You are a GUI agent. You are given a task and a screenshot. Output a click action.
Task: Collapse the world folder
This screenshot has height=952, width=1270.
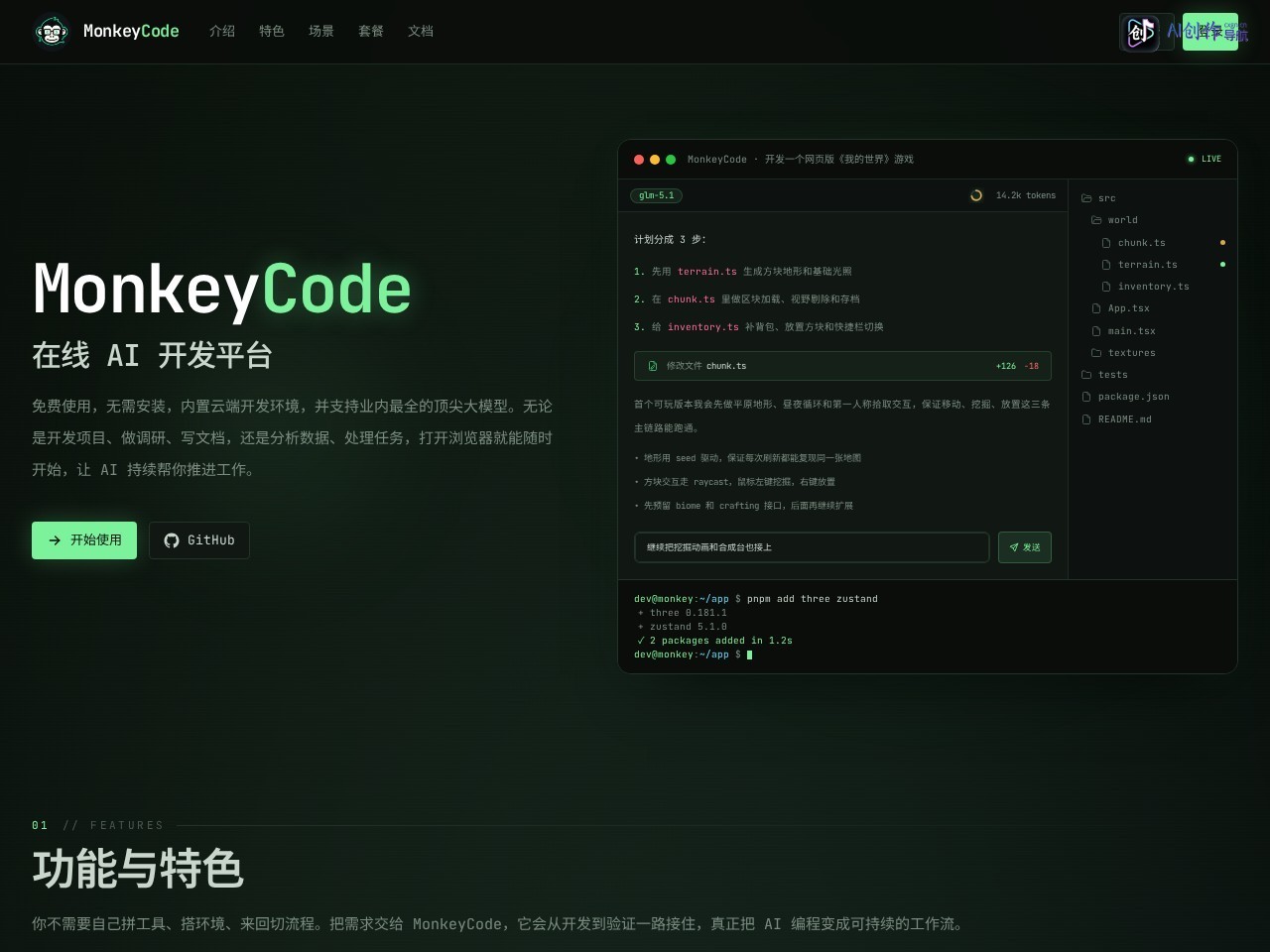pos(1114,220)
